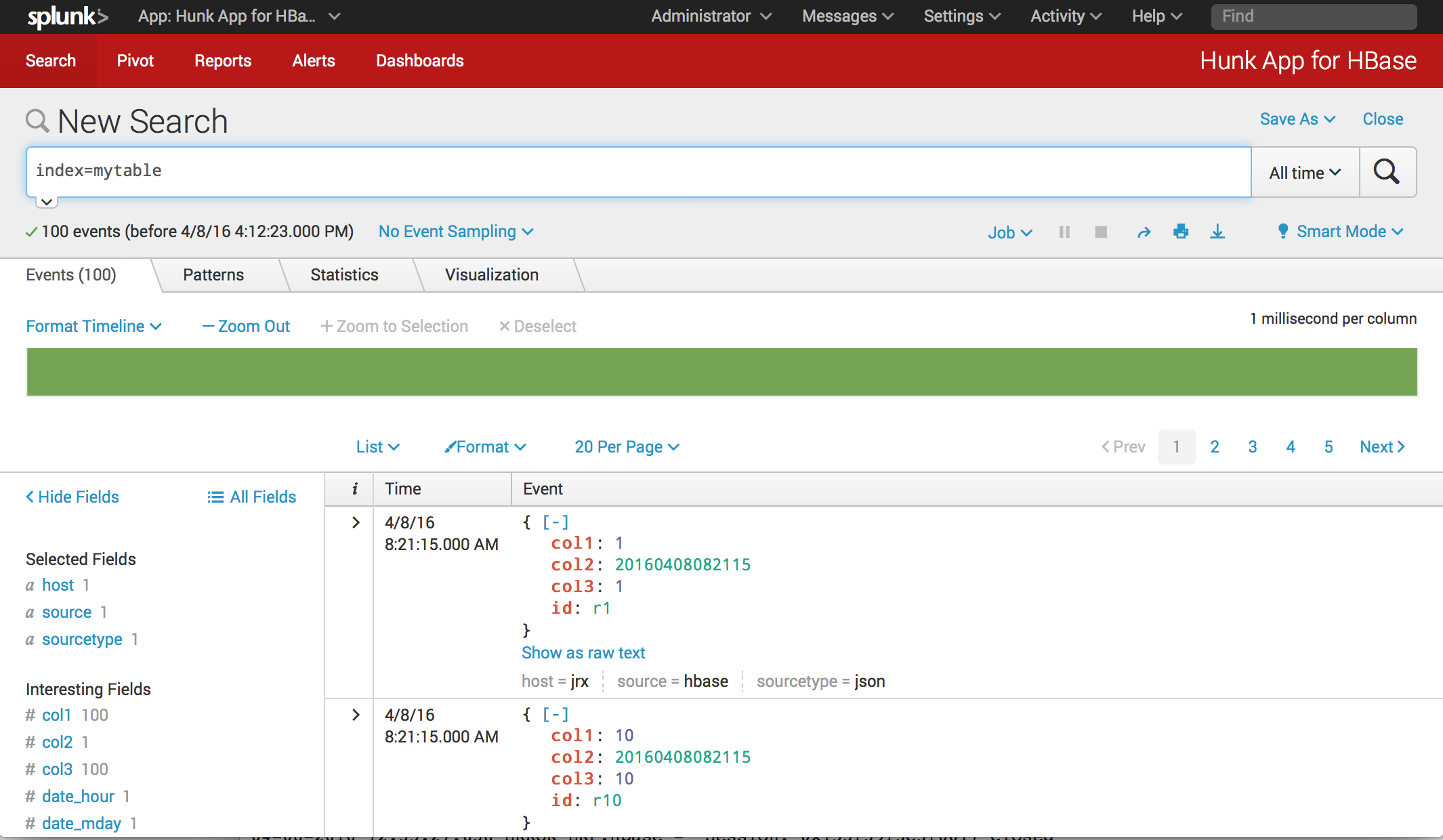Open the Save As dropdown

(x=1297, y=119)
